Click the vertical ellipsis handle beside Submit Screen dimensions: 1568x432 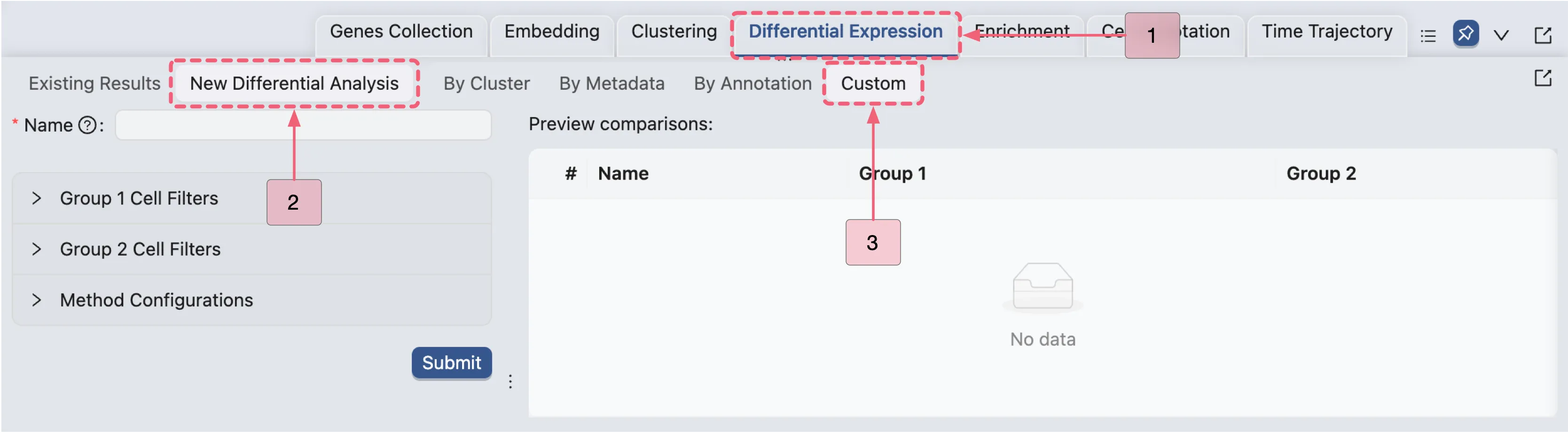coord(510,382)
